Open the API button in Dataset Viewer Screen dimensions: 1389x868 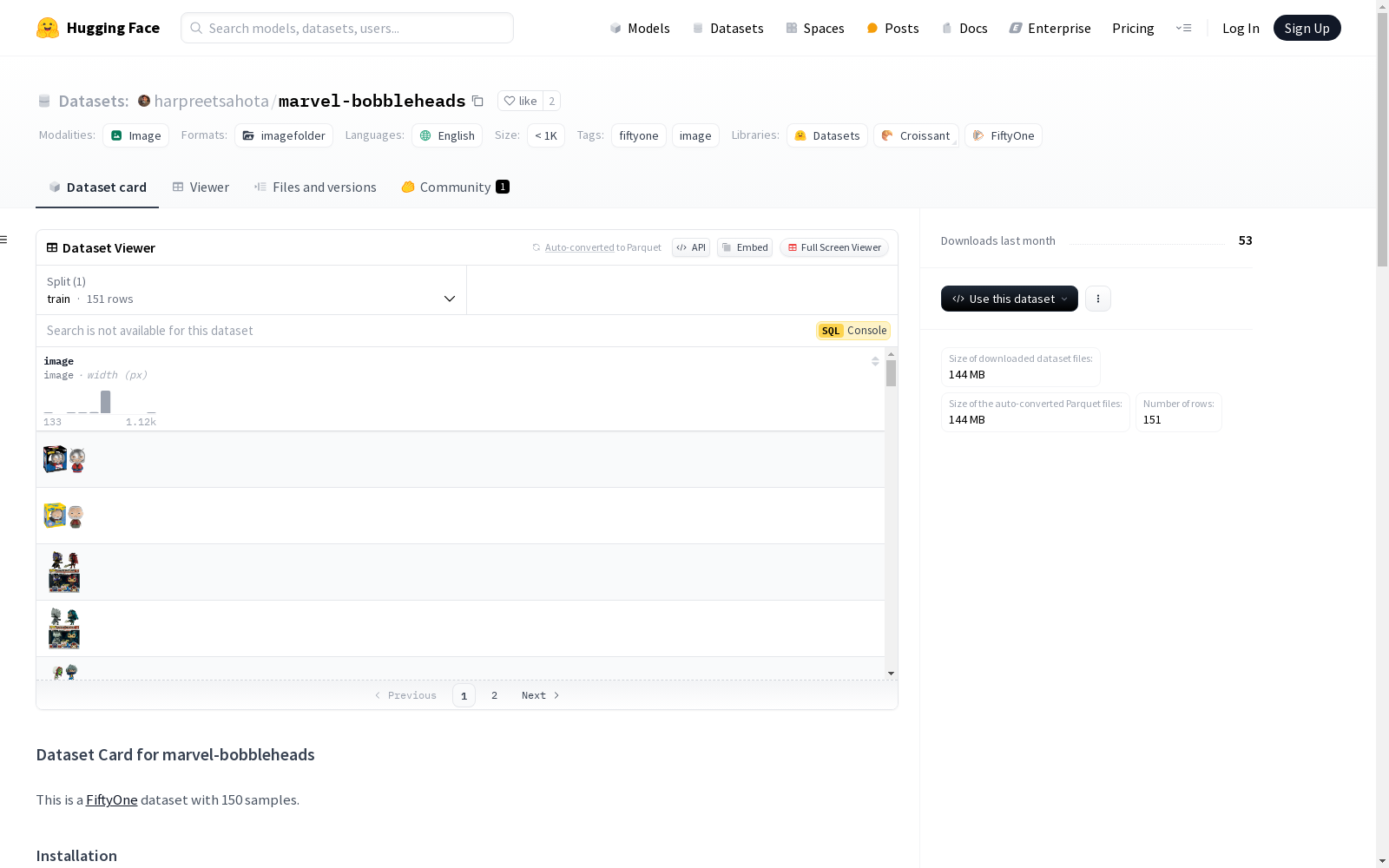pyautogui.click(x=691, y=247)
